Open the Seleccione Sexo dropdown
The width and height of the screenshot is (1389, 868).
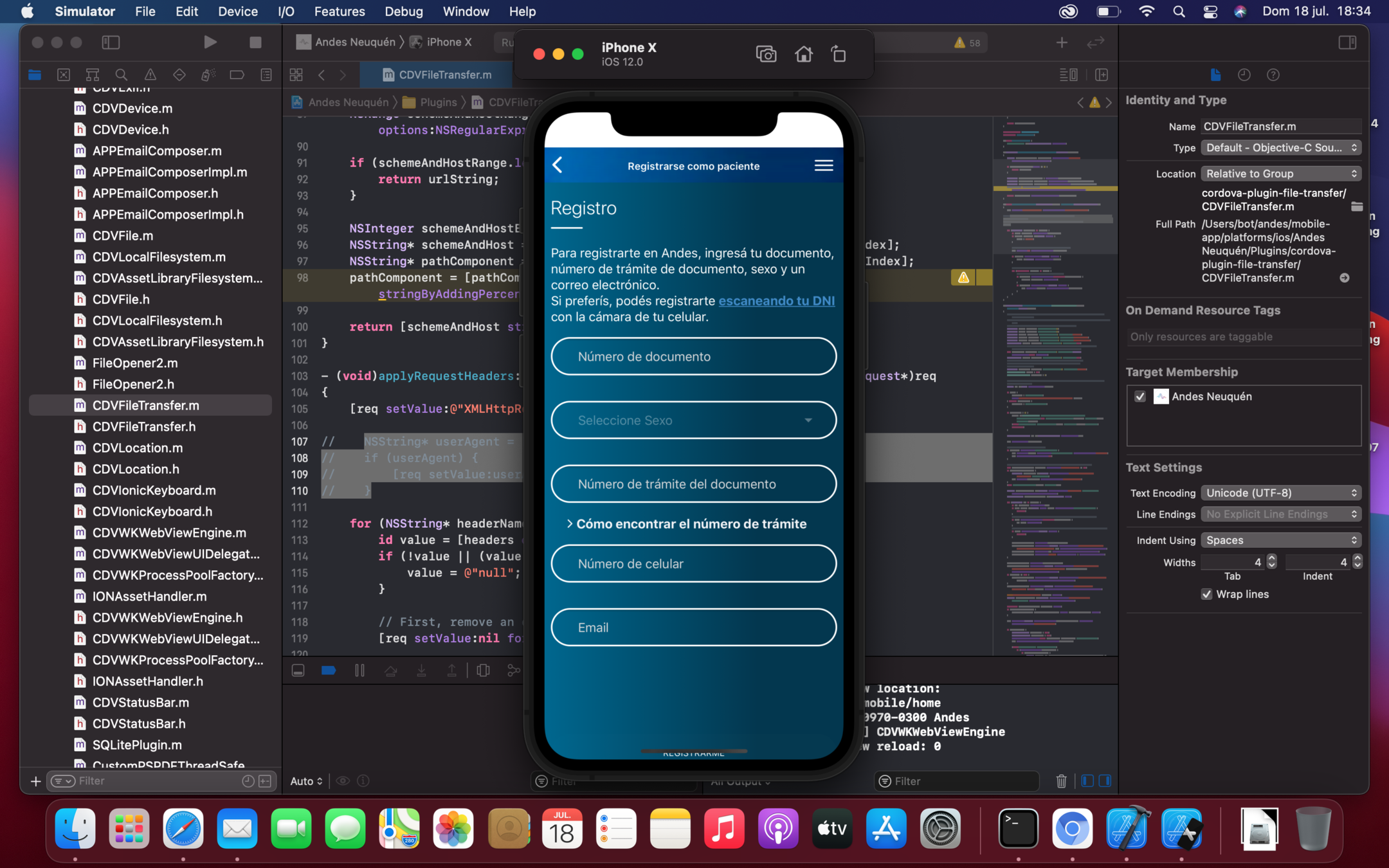(x=693, y=420)
